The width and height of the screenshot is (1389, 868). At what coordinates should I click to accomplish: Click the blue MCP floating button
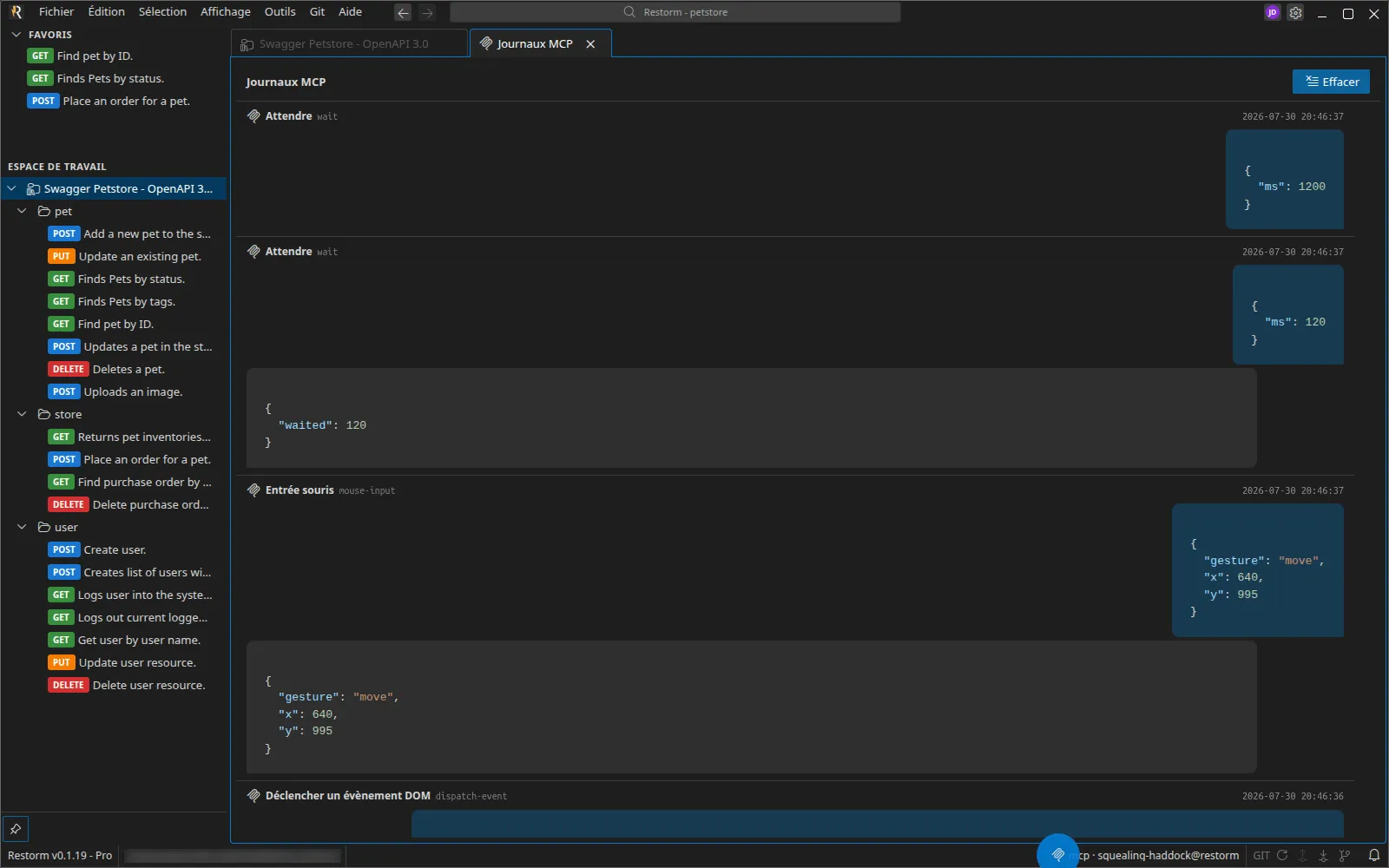click(1057, 853)
